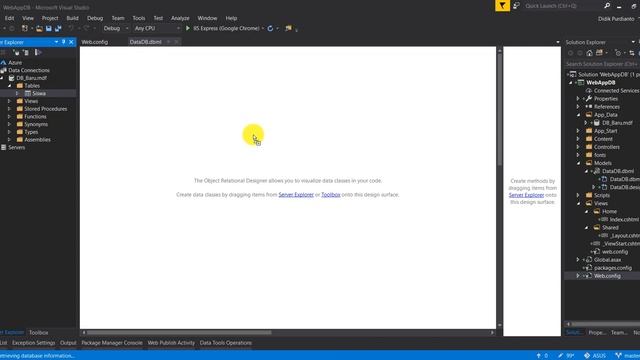This screenshot has width=640, height=360.
Task: Click the yellow notifications filter flag icon
Action: coord(502,6)
